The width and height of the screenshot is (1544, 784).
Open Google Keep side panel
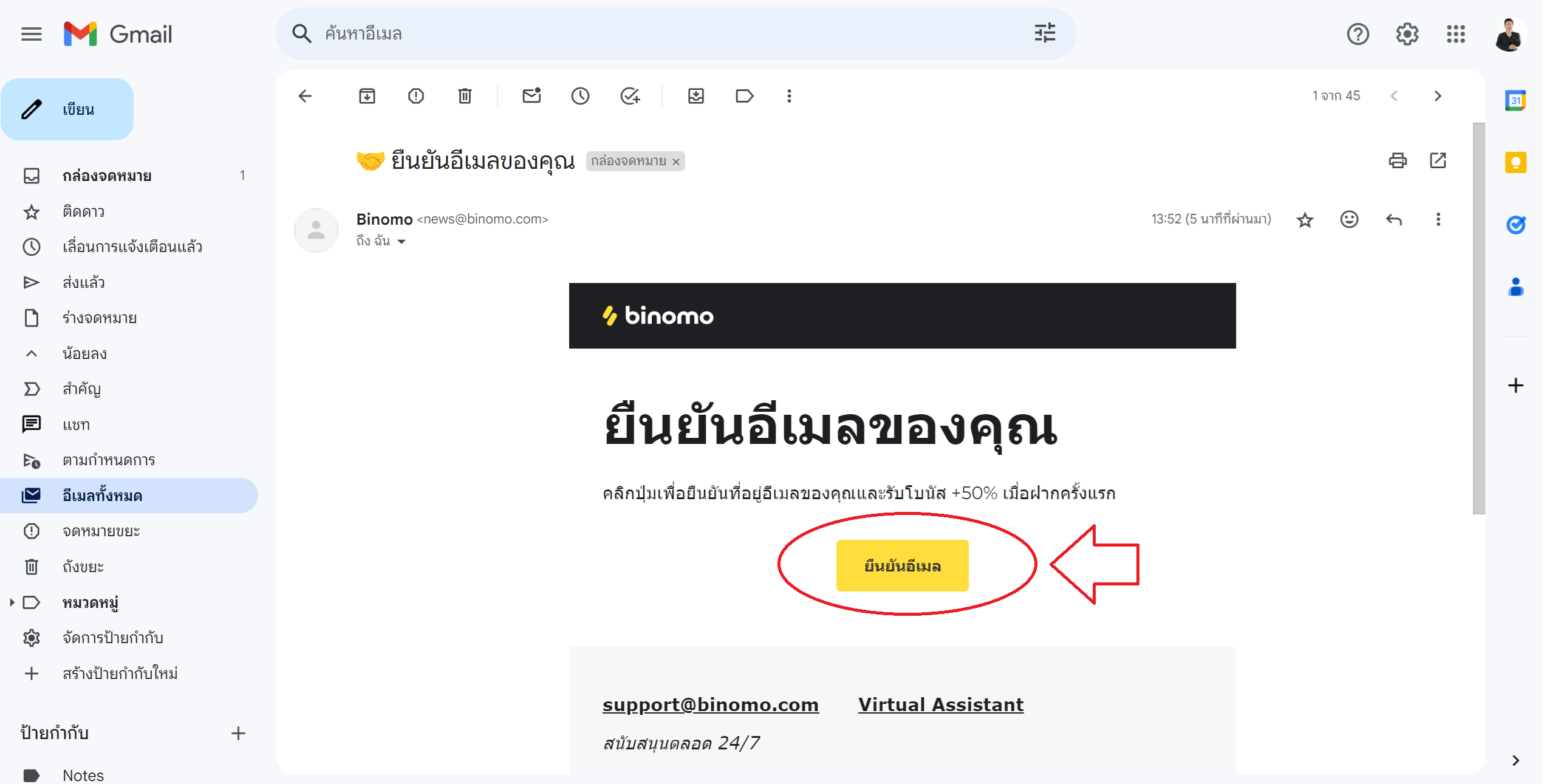pos(1515,163)
